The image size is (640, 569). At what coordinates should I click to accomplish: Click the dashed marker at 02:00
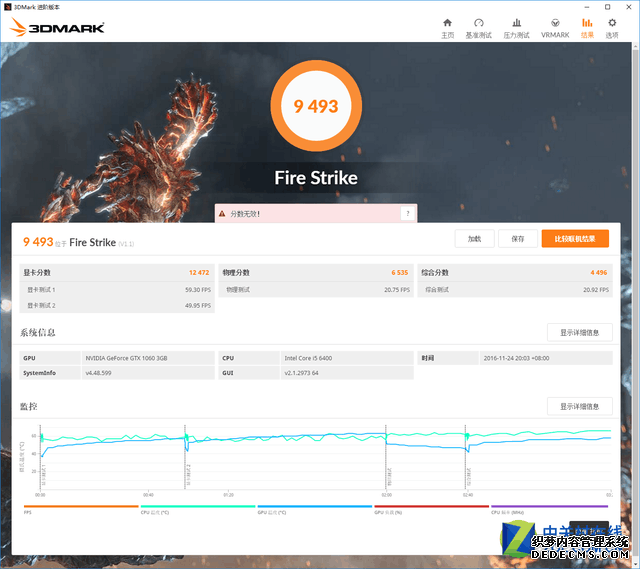click(386, 457)
